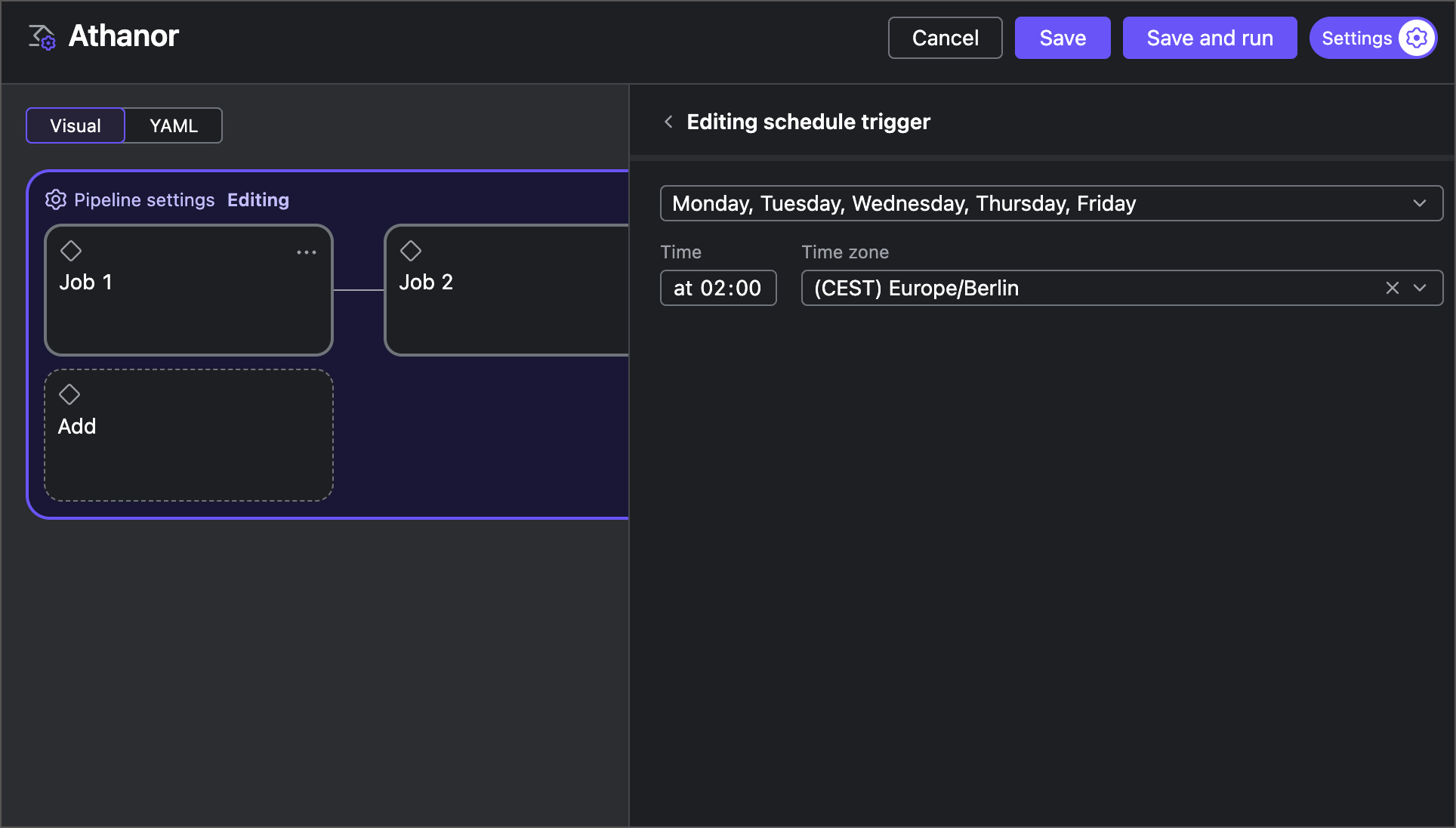Click Save and run
The image size is (1456, 828).
pos(1209,38)
